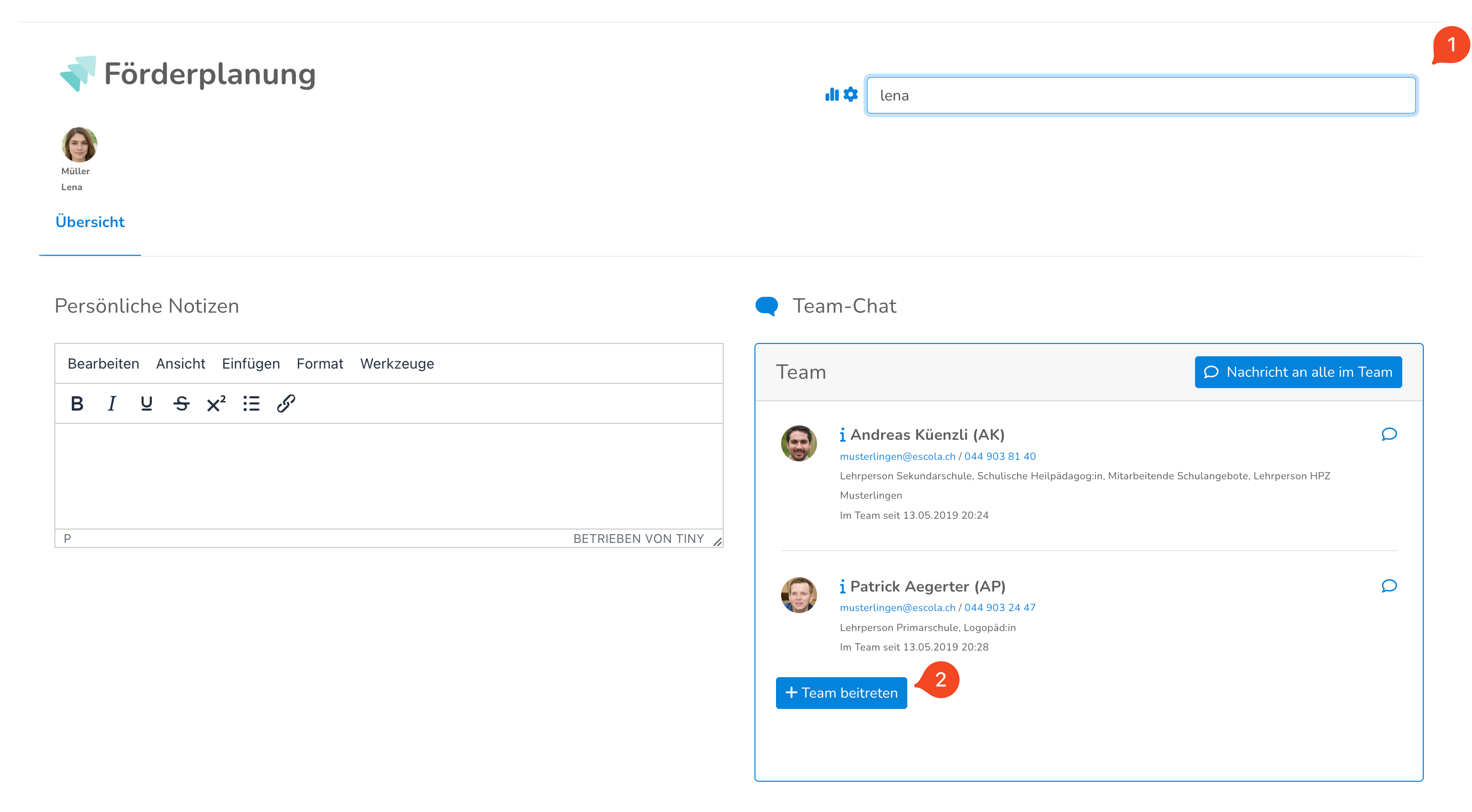
Task: Switch to the Übersicht tab
Action: point(90,222)
